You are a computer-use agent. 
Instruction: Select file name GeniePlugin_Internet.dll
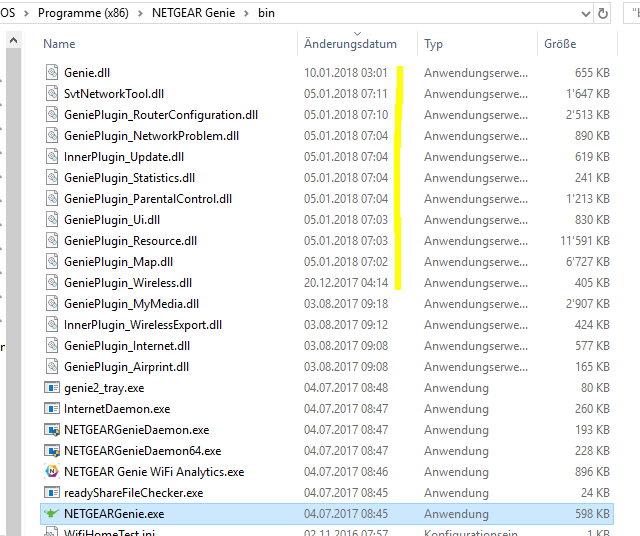click(x=127, y=346)
